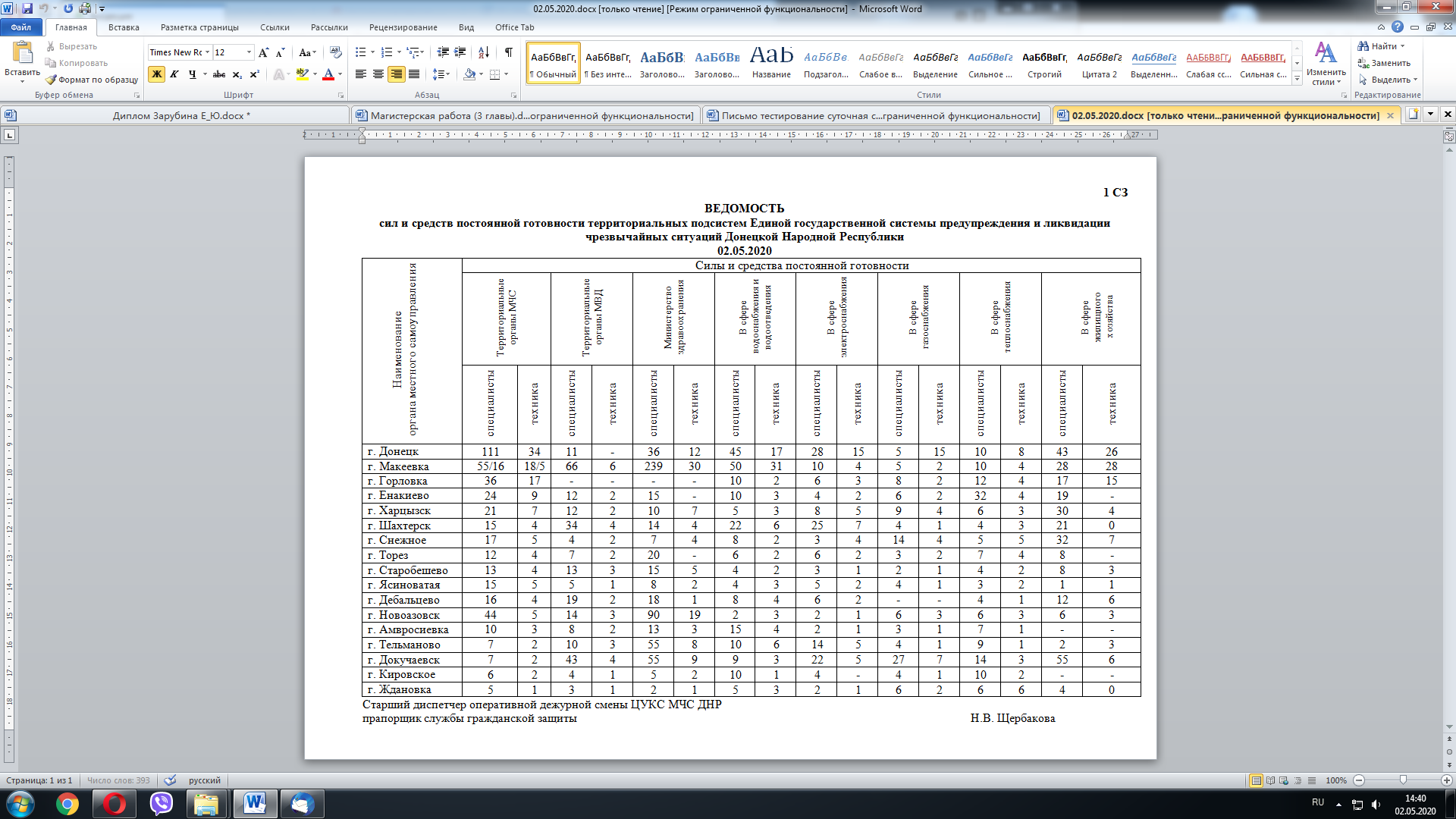Toggle superscript formatting
Screen dimensions: 1456x819
tap(255, 74)
